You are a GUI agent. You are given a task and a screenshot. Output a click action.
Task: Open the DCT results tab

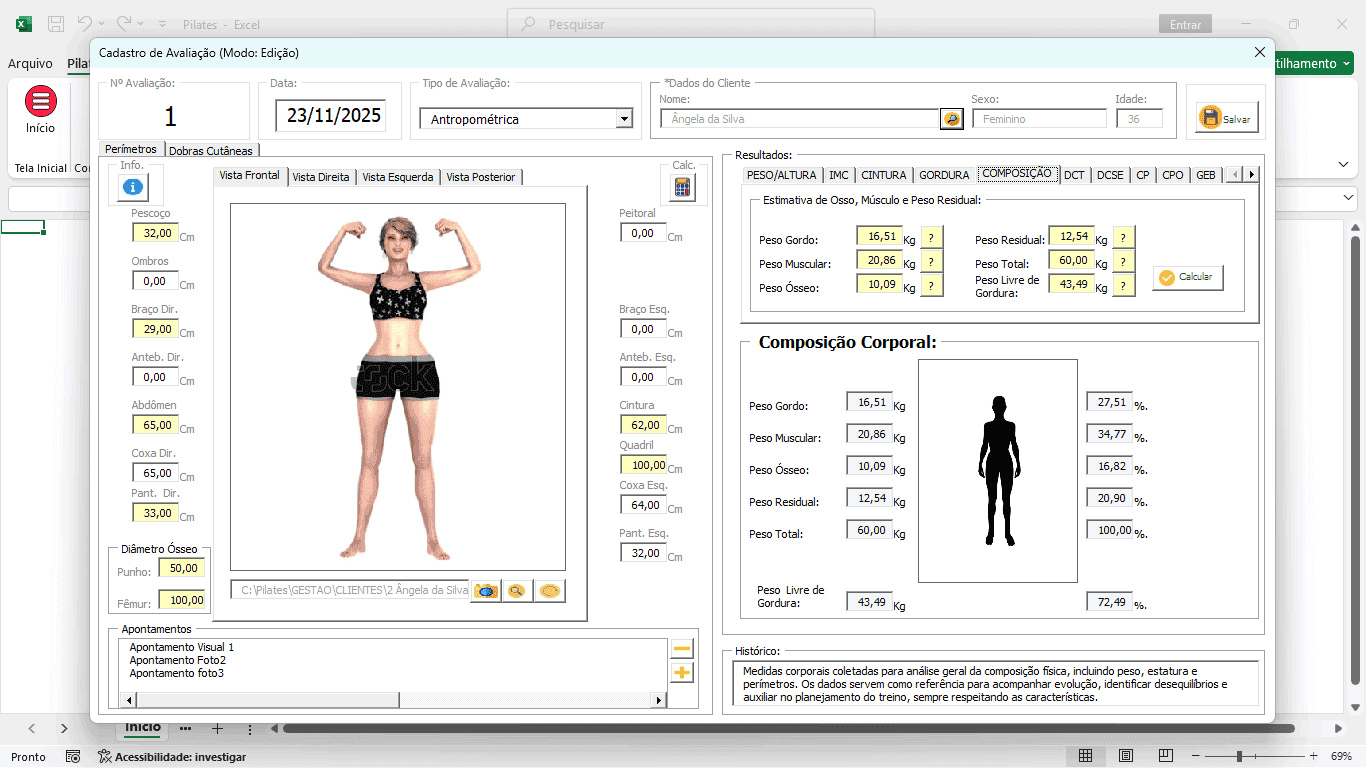point(1074,175)
